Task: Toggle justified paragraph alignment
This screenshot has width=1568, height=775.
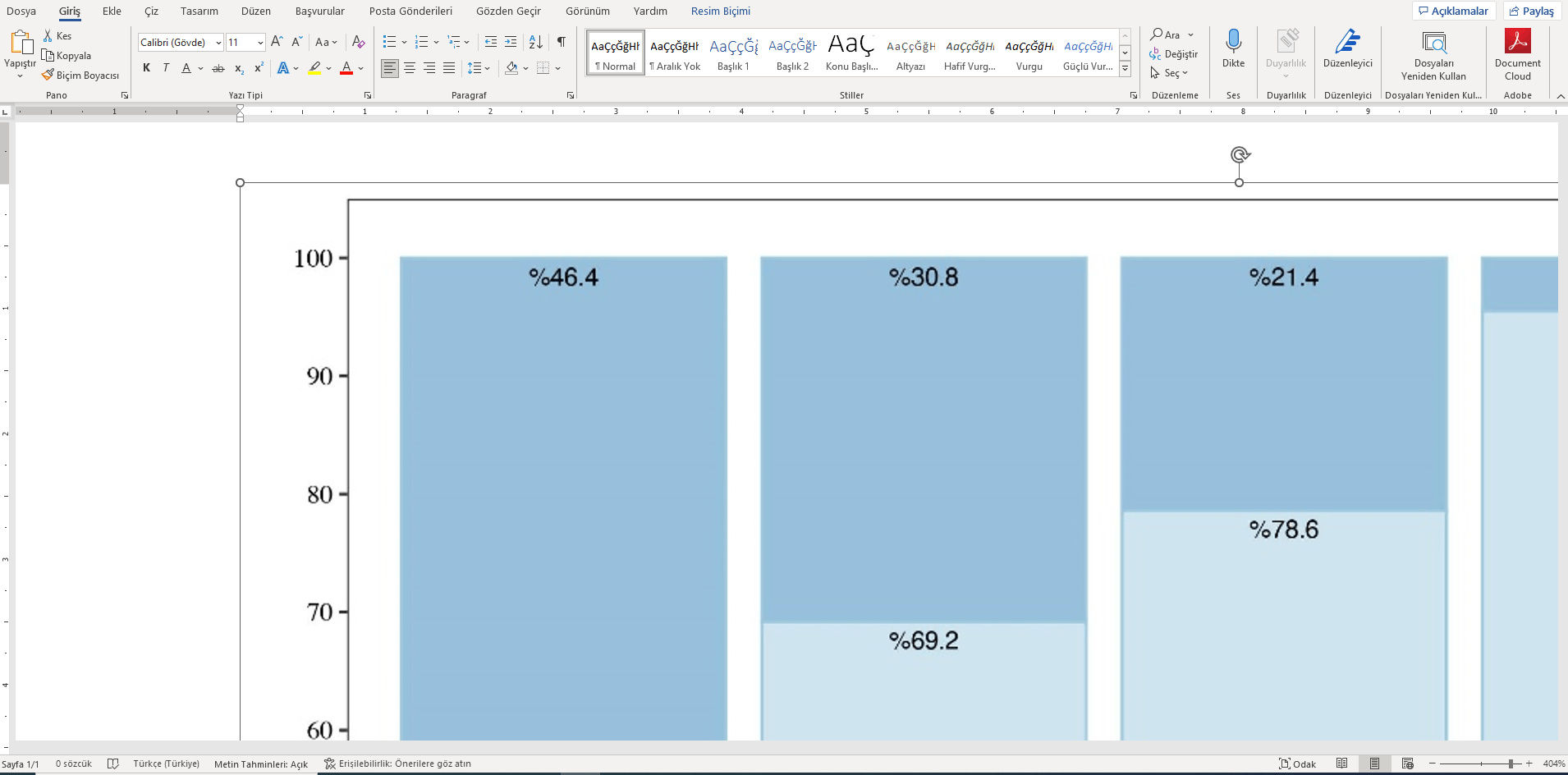Action: (x=449, y=68)
